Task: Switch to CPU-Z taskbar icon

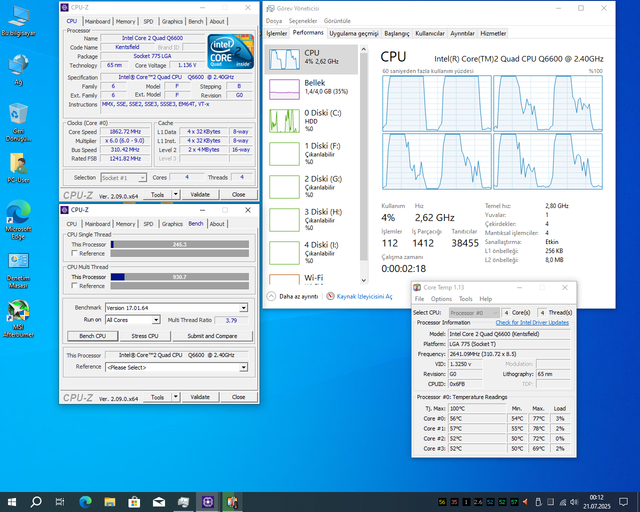Action: pos(208,502)
